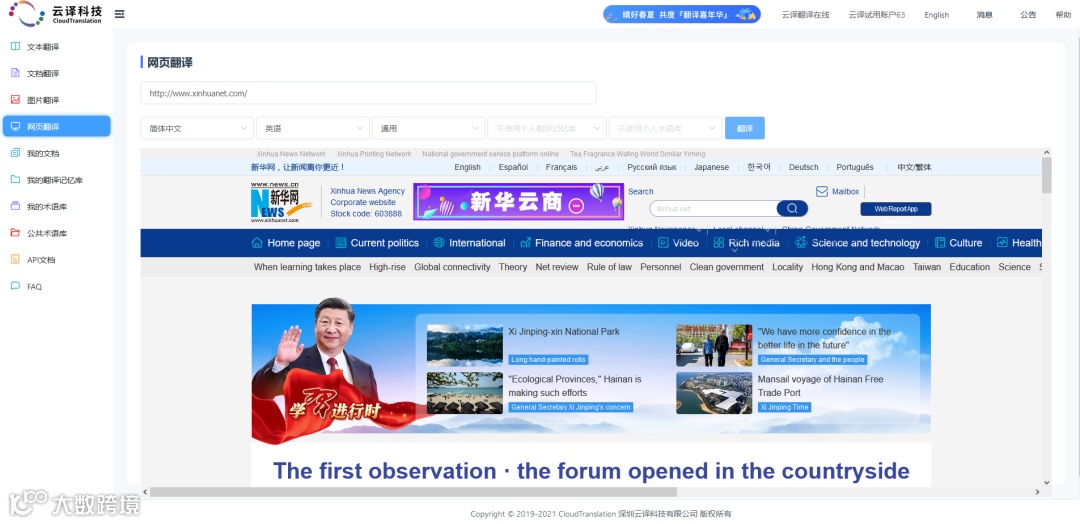
Task: Click the Video play icon in nav bar
Action: (x=663, y=242)
